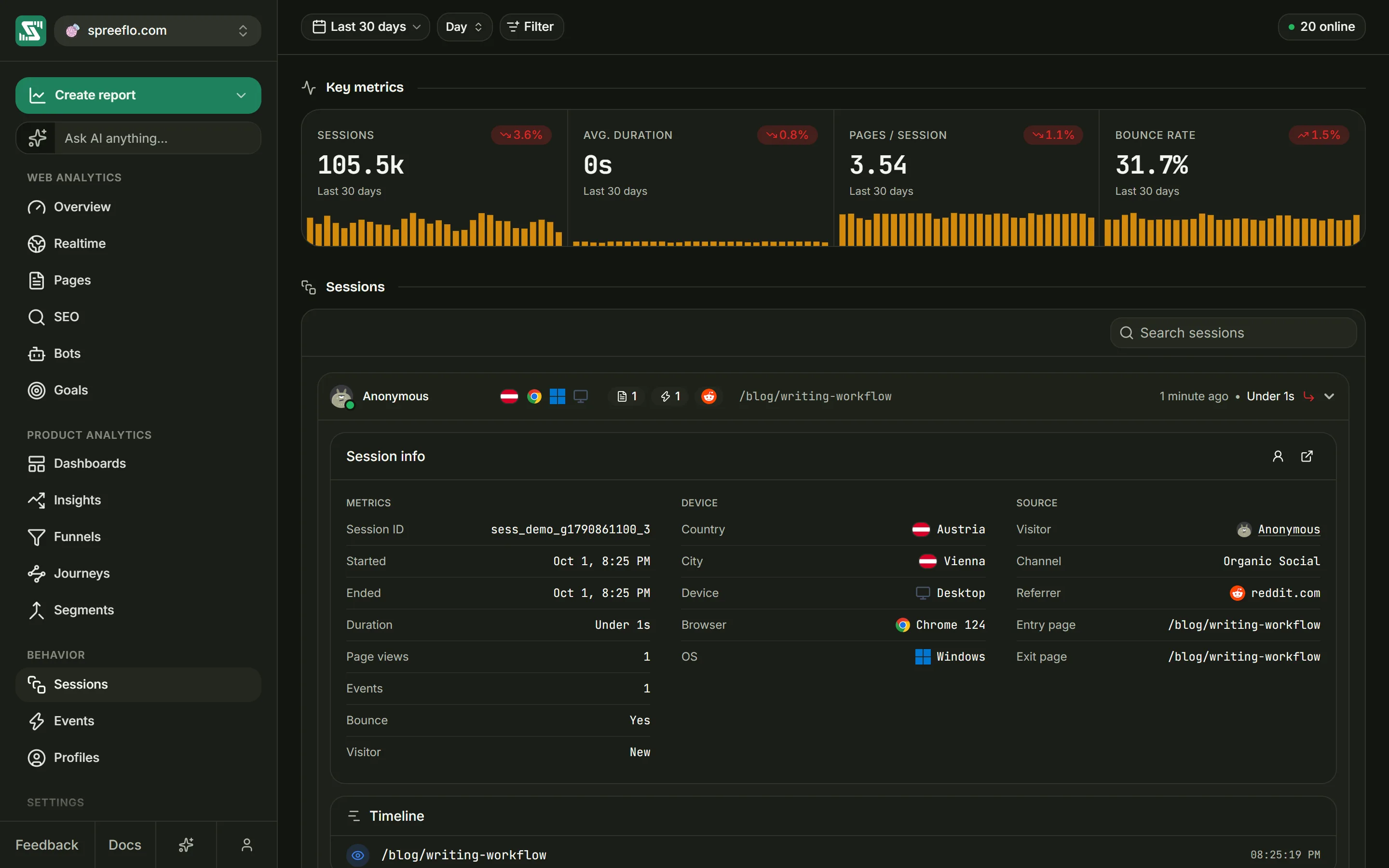The image size is (1389, 868).
Task: Click the view profile icon in Session info
Action: point(1278,456)
